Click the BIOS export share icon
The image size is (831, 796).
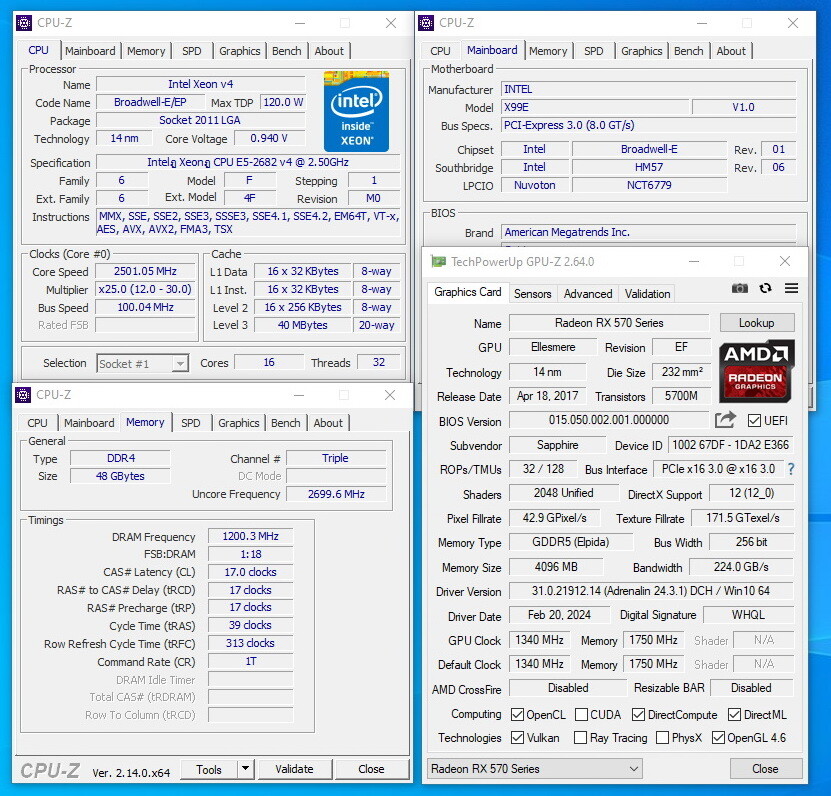[725, 420]
